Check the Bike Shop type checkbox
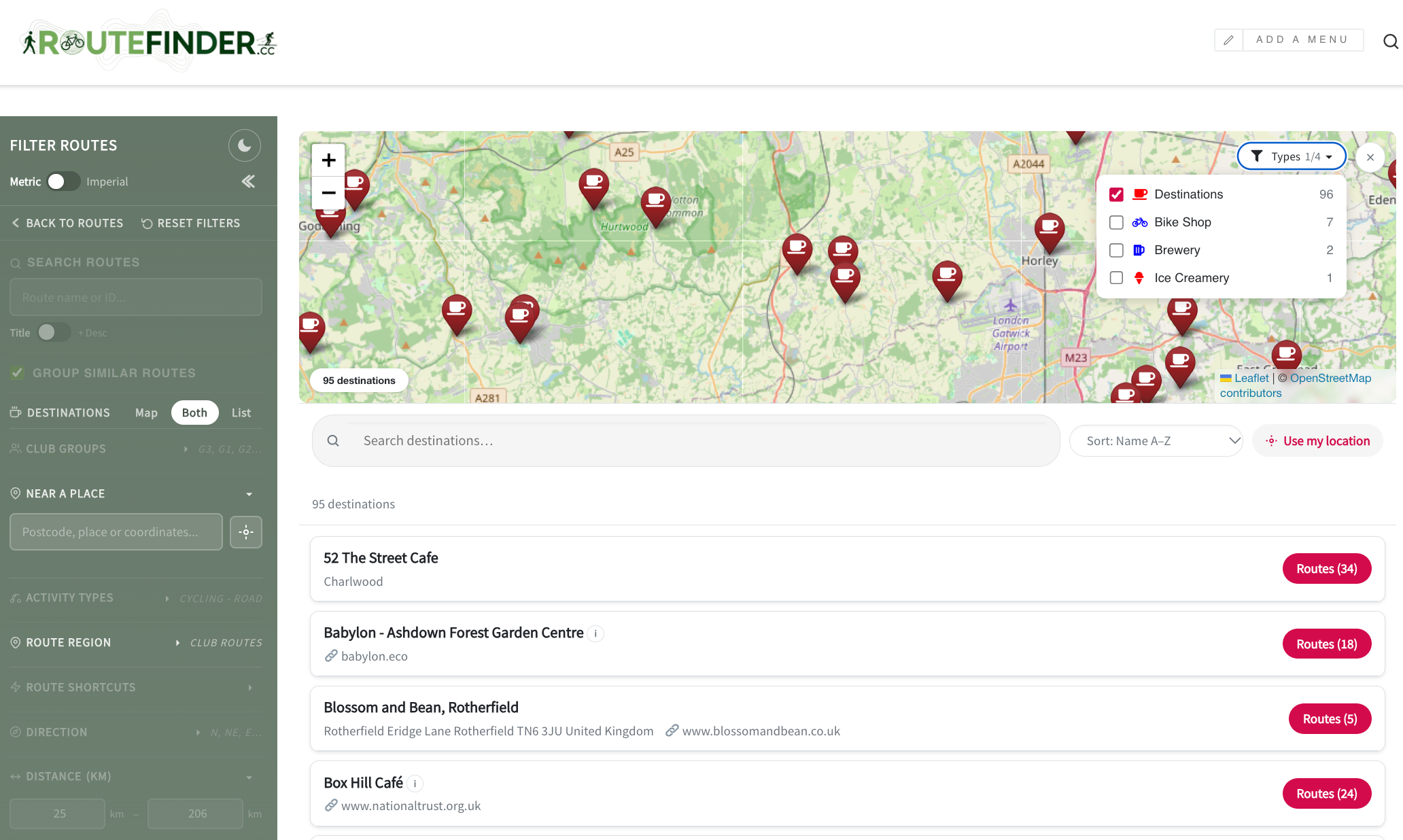 pyautogui.click(x=1116, y=222)
